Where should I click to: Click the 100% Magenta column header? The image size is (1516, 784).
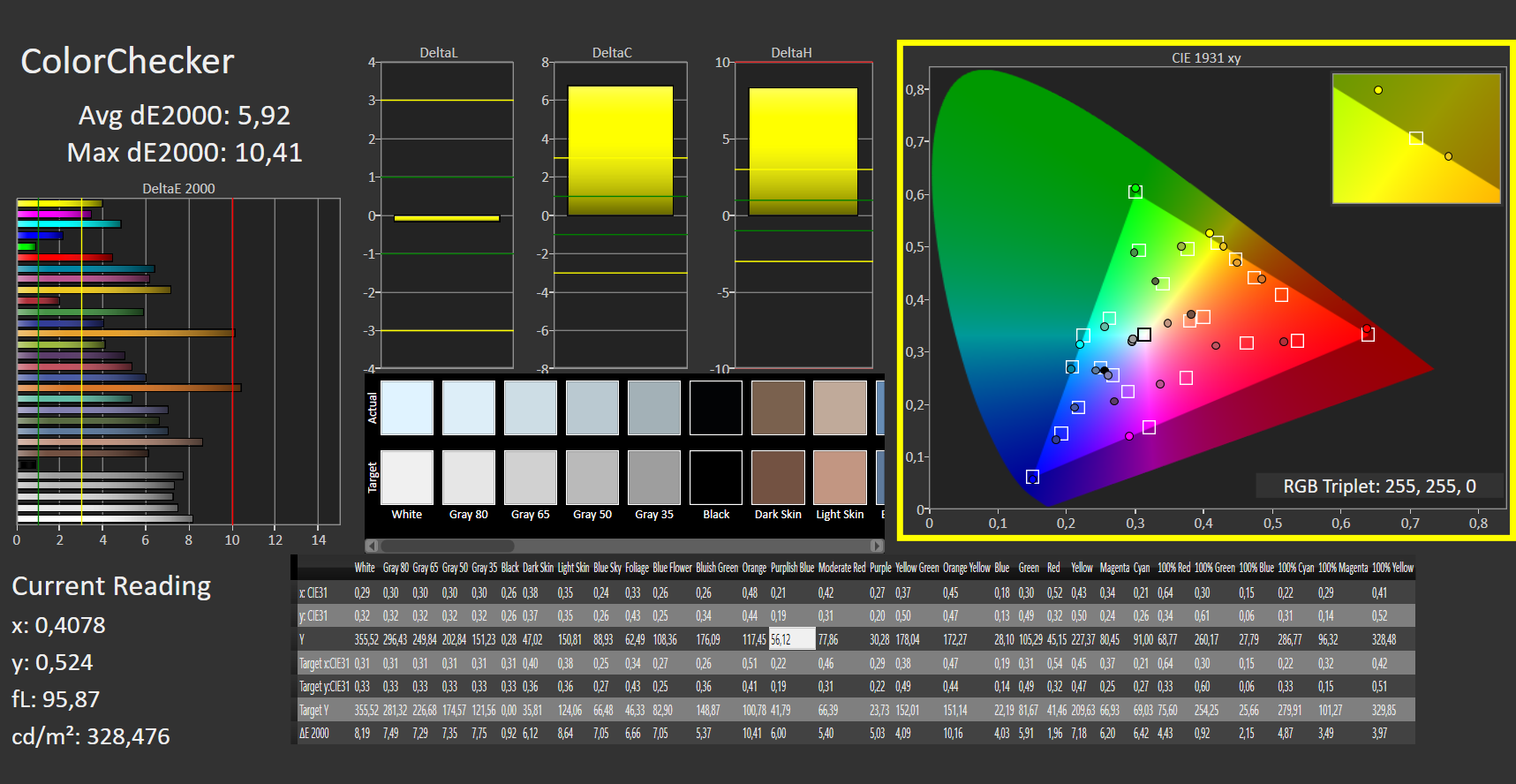point(1343,568)
